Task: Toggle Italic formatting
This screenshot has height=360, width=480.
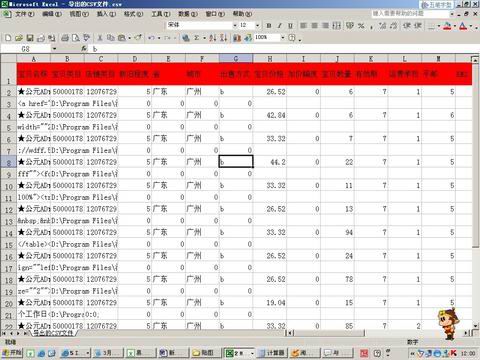Action: pyautogui.click(x=280, y=26)
